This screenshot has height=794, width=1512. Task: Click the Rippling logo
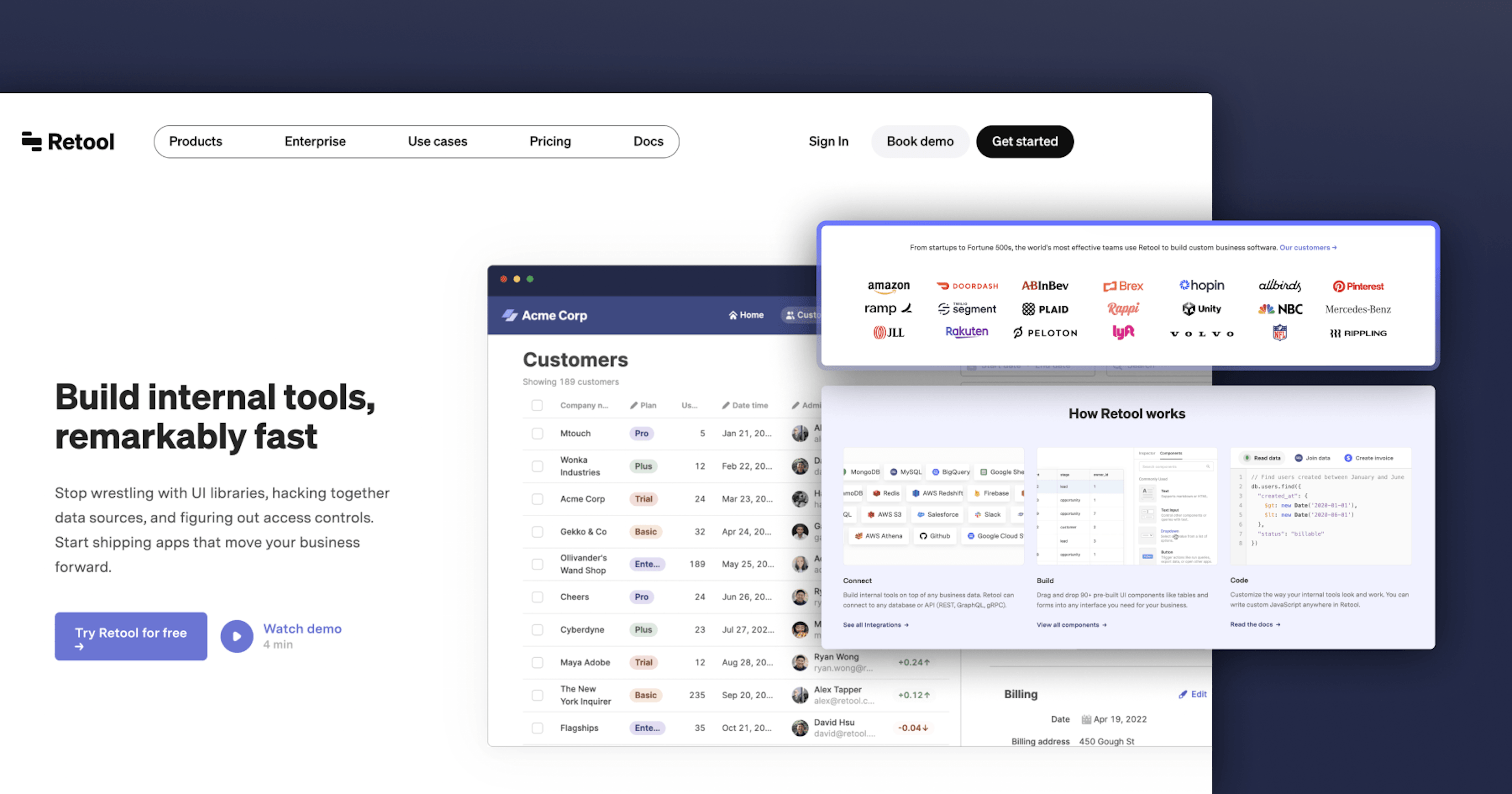[1358, 333]
